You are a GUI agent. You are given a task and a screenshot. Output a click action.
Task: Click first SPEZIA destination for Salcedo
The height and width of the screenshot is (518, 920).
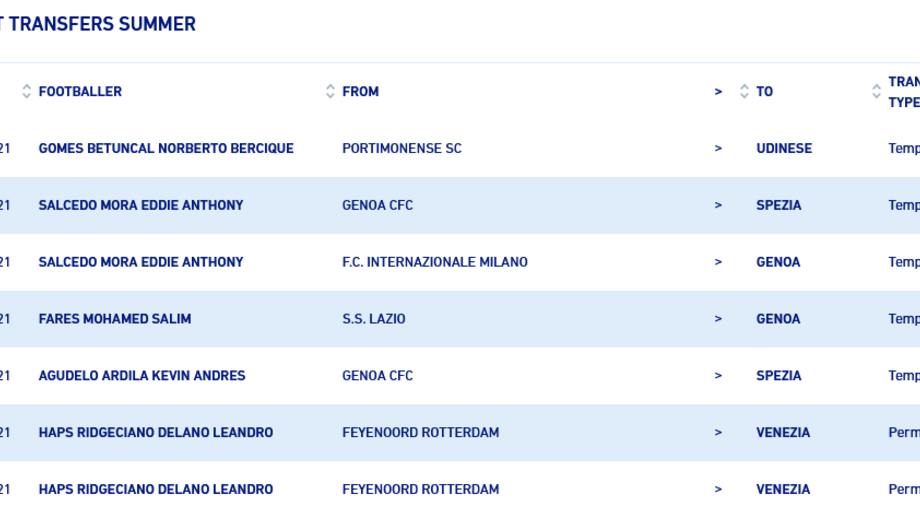[779, 205]
